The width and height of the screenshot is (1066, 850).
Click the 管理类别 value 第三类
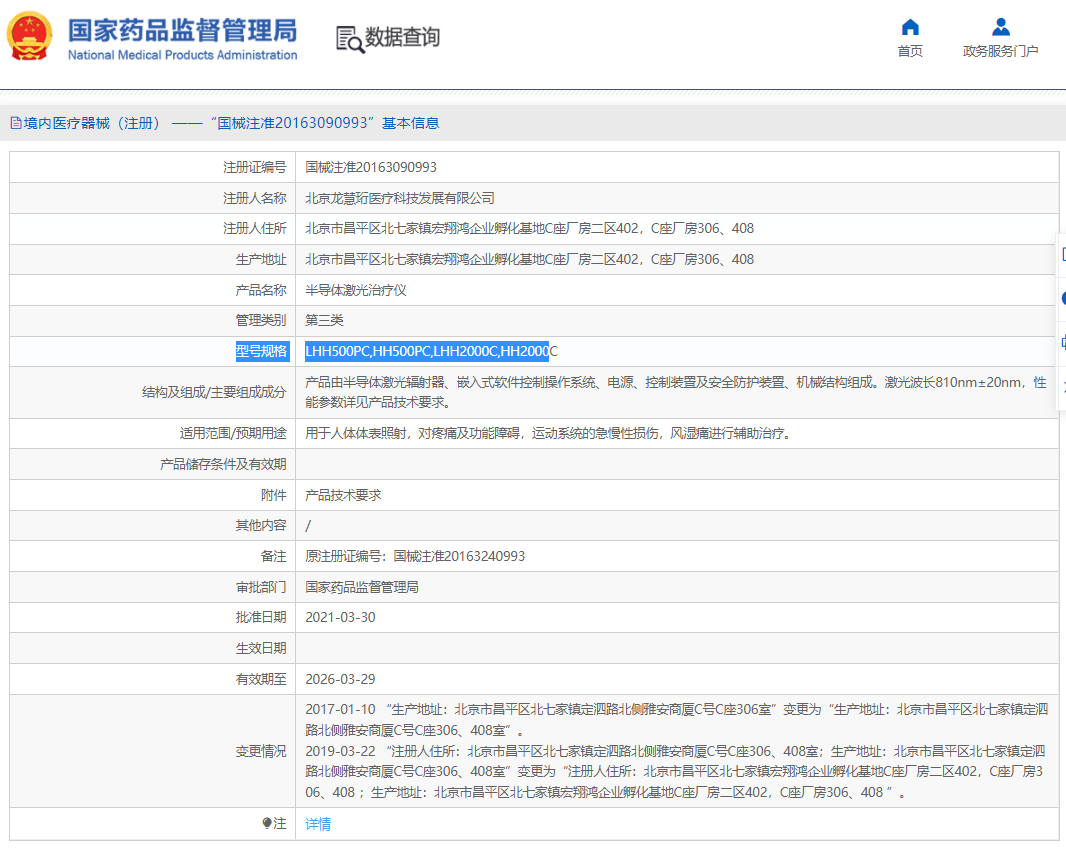coord(324,320)
